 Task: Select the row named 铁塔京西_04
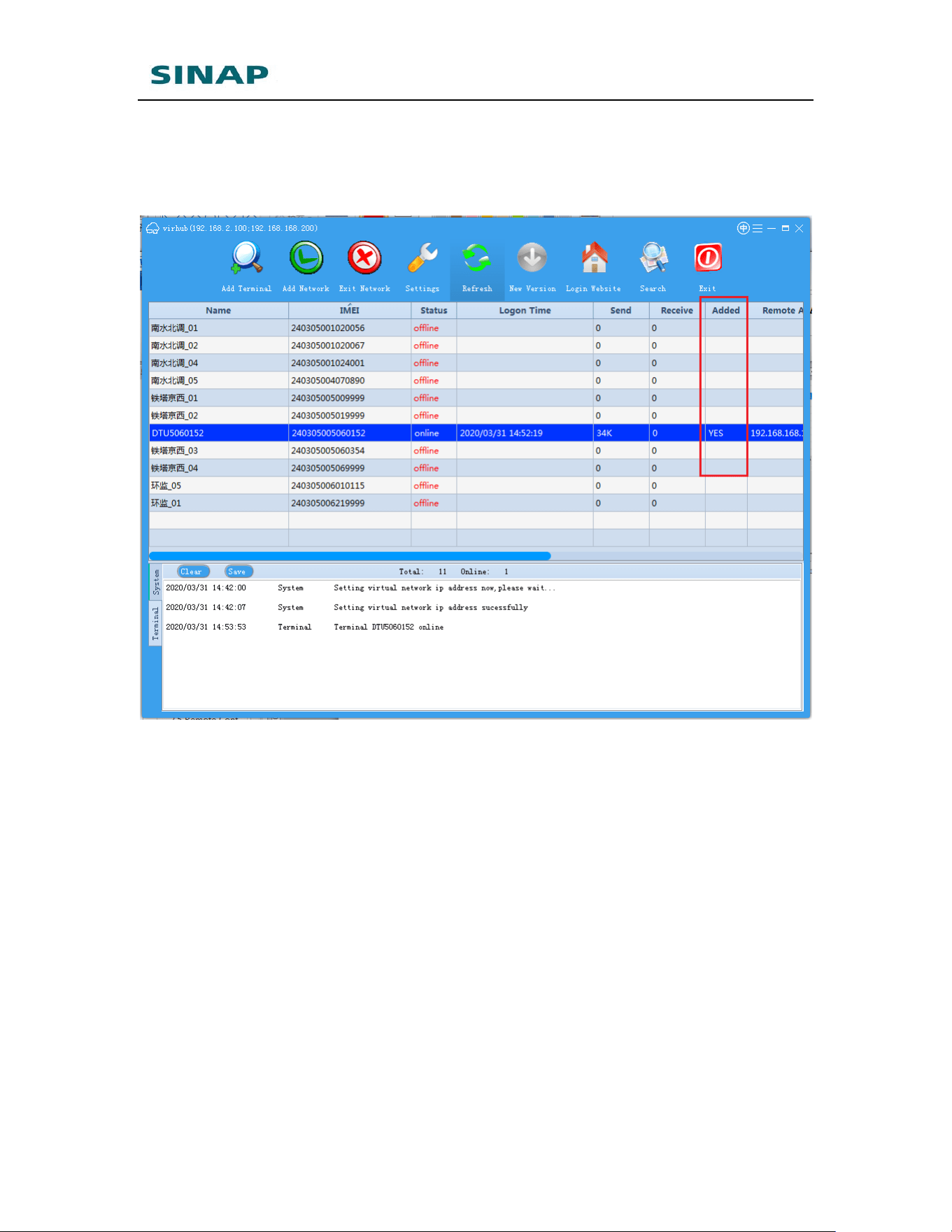(x=476, y=468)
